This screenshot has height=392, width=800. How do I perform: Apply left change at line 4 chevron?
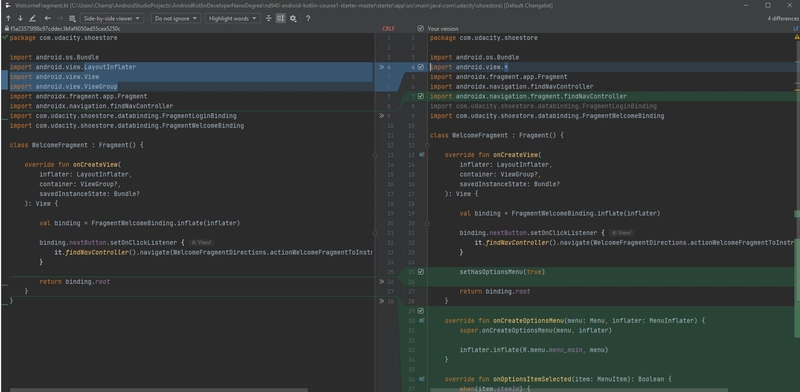(x=381, y=67)
